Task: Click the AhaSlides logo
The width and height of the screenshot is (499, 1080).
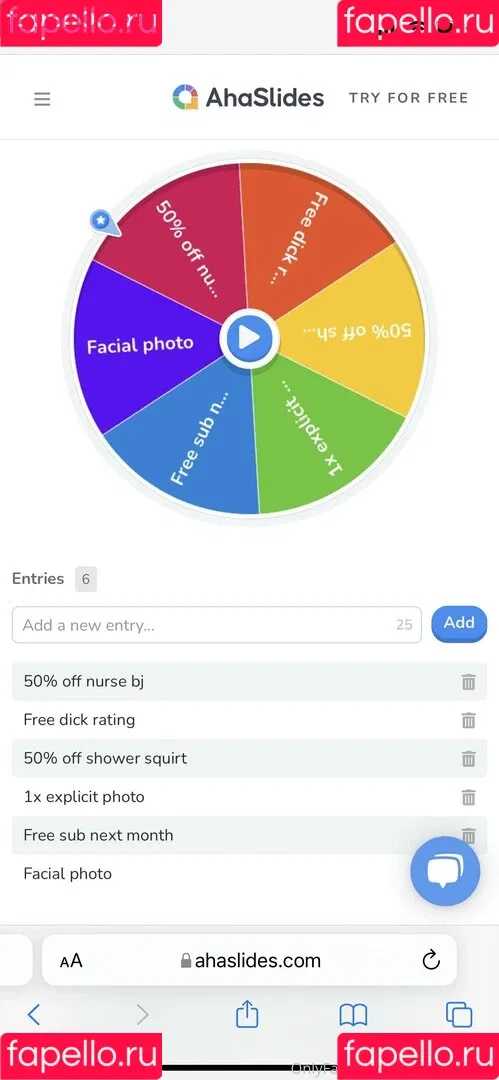Action: (x=248, y=98)
